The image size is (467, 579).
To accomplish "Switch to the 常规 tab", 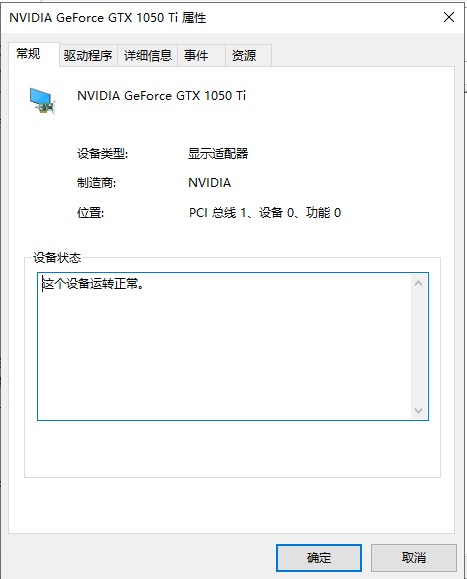I will (28, 54).
